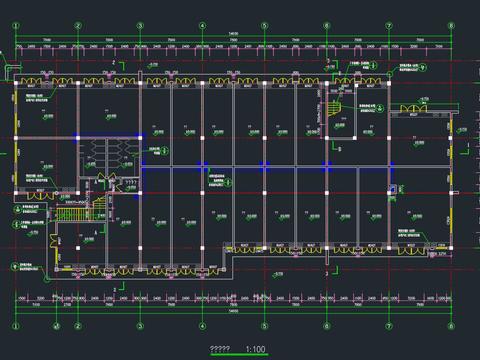The image size is (480, 360).
Task: Pick the small bubble between bottom axes 1 and 2
Action: click(57, 326)
